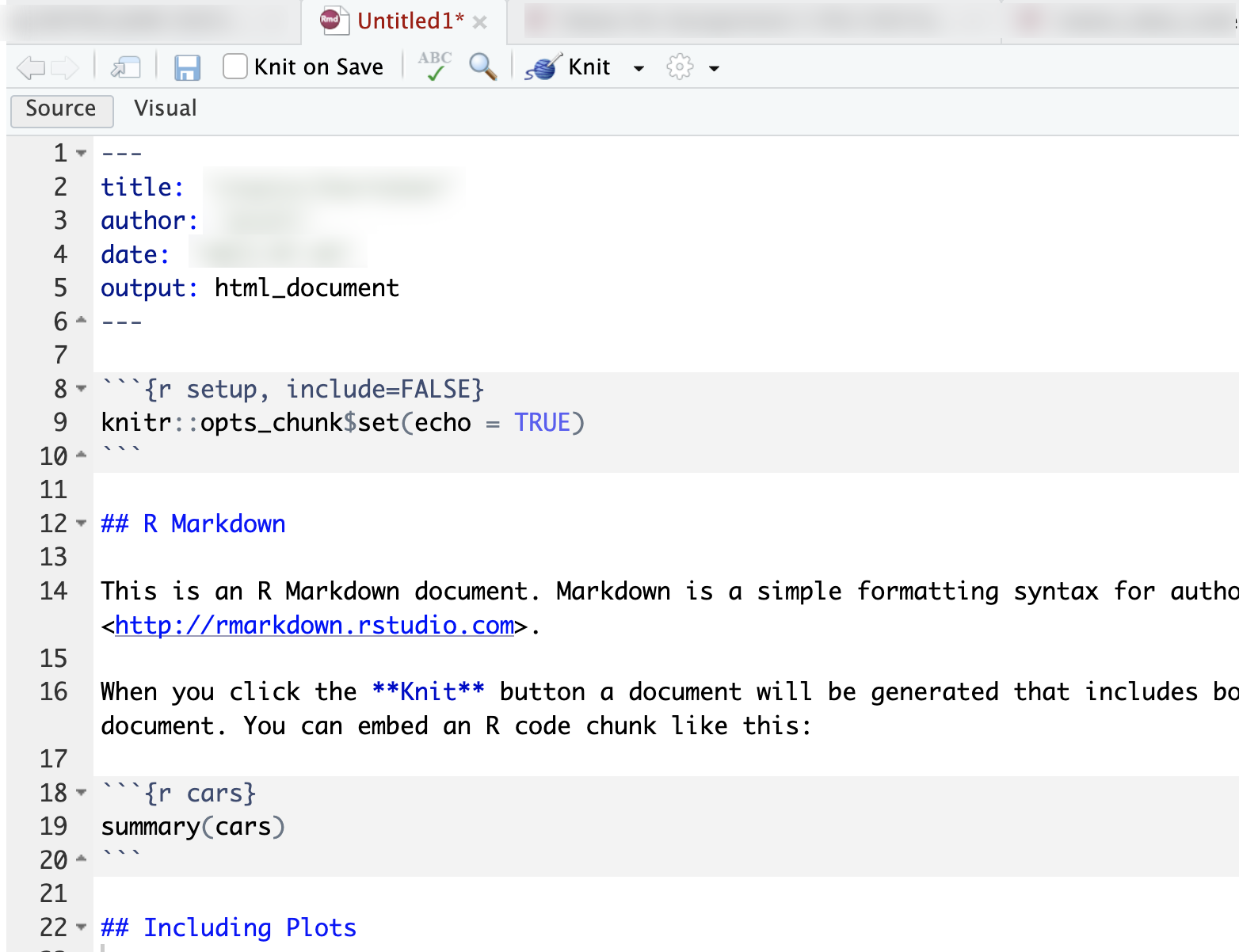
Task: Click the back navigation arrow
Action: 30,67
